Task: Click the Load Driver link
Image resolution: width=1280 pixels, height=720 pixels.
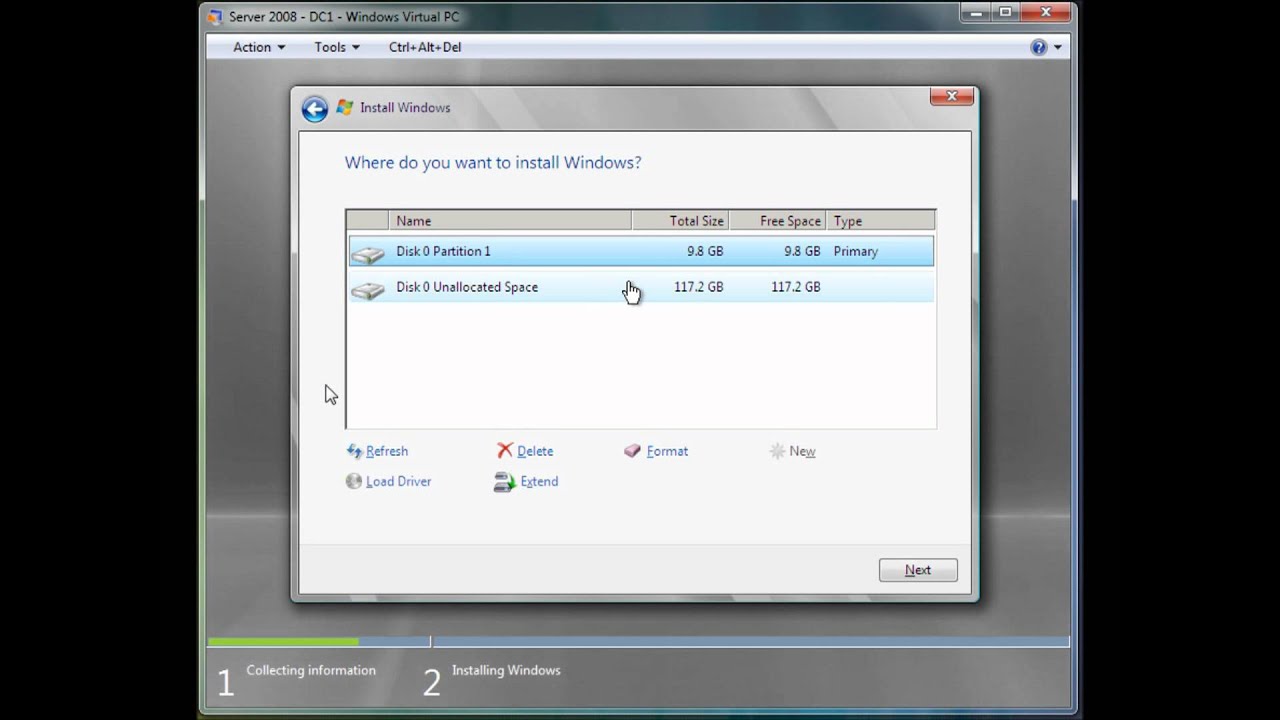Action: coord(398,481)
